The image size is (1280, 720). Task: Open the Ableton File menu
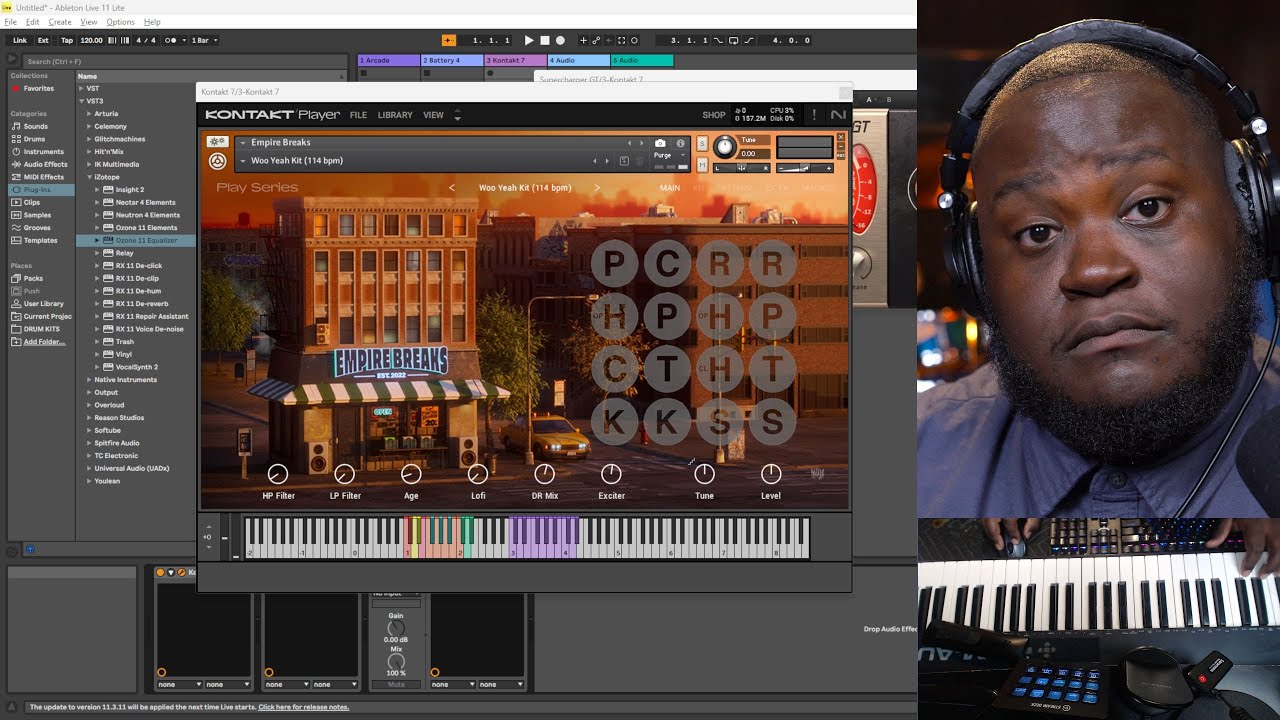coord(11,21)
